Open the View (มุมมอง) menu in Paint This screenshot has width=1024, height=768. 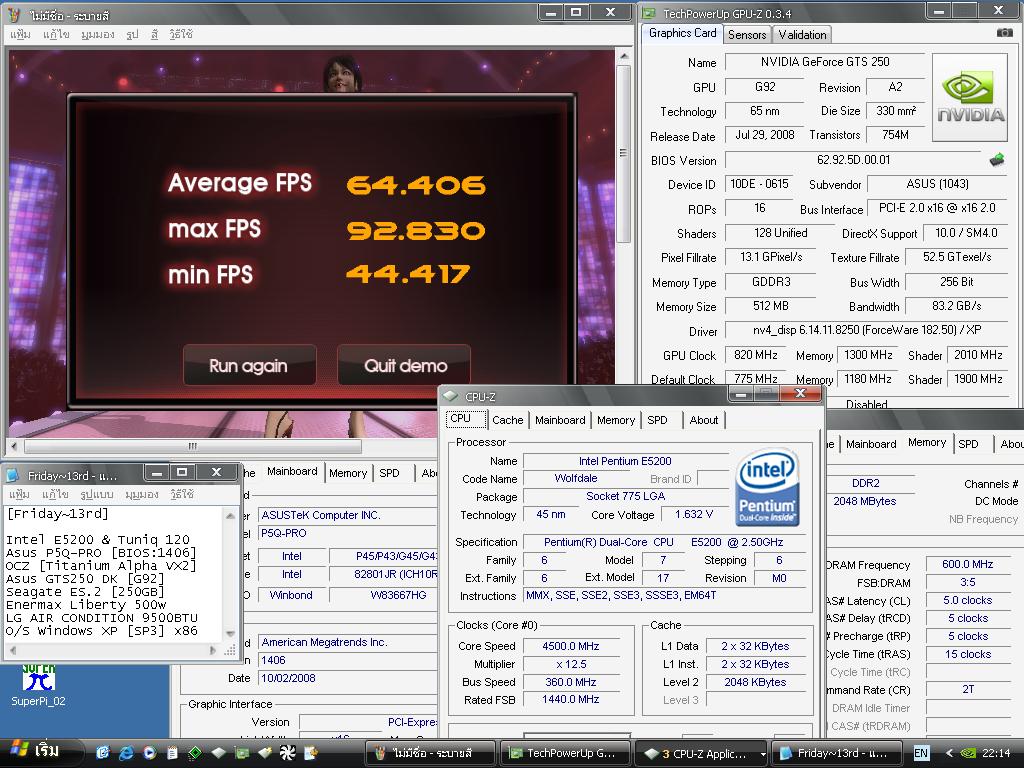[98, 34]
